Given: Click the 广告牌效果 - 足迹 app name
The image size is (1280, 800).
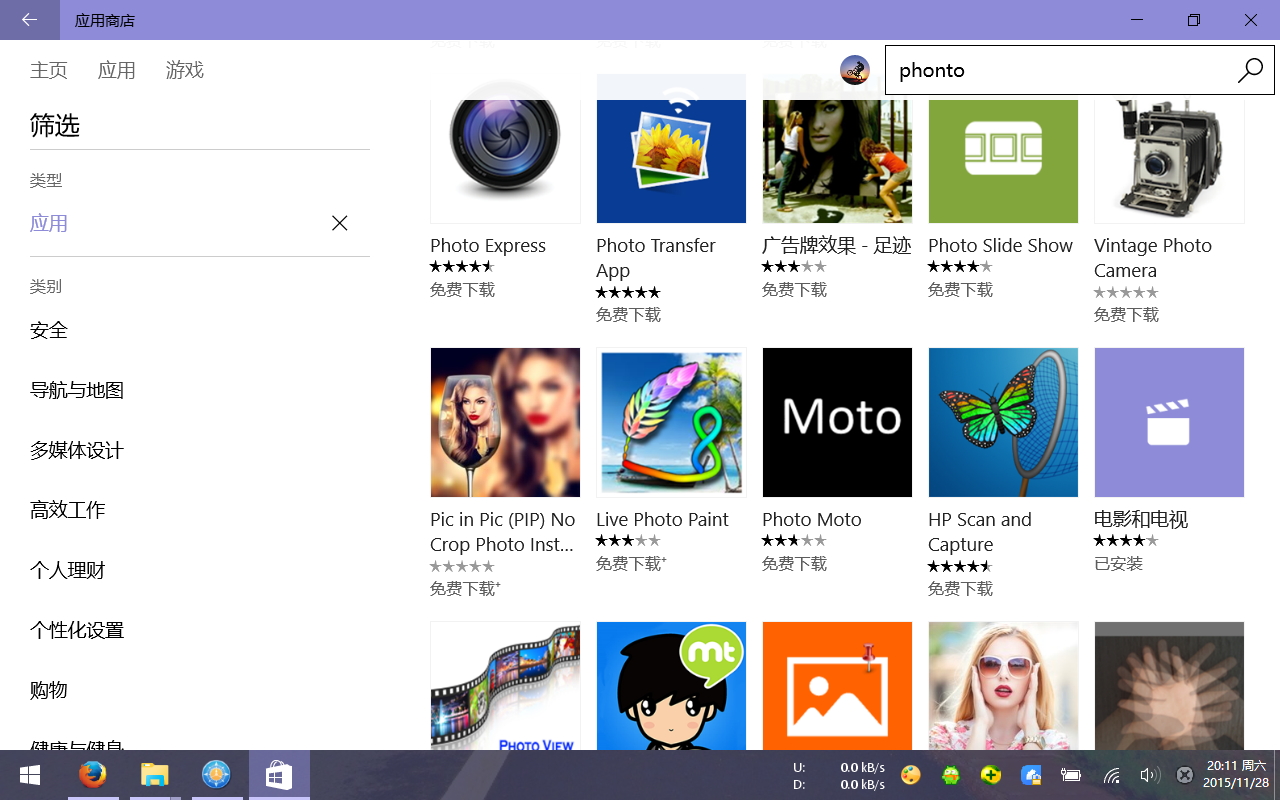Looking at the screenshot, I should [837, 246].
